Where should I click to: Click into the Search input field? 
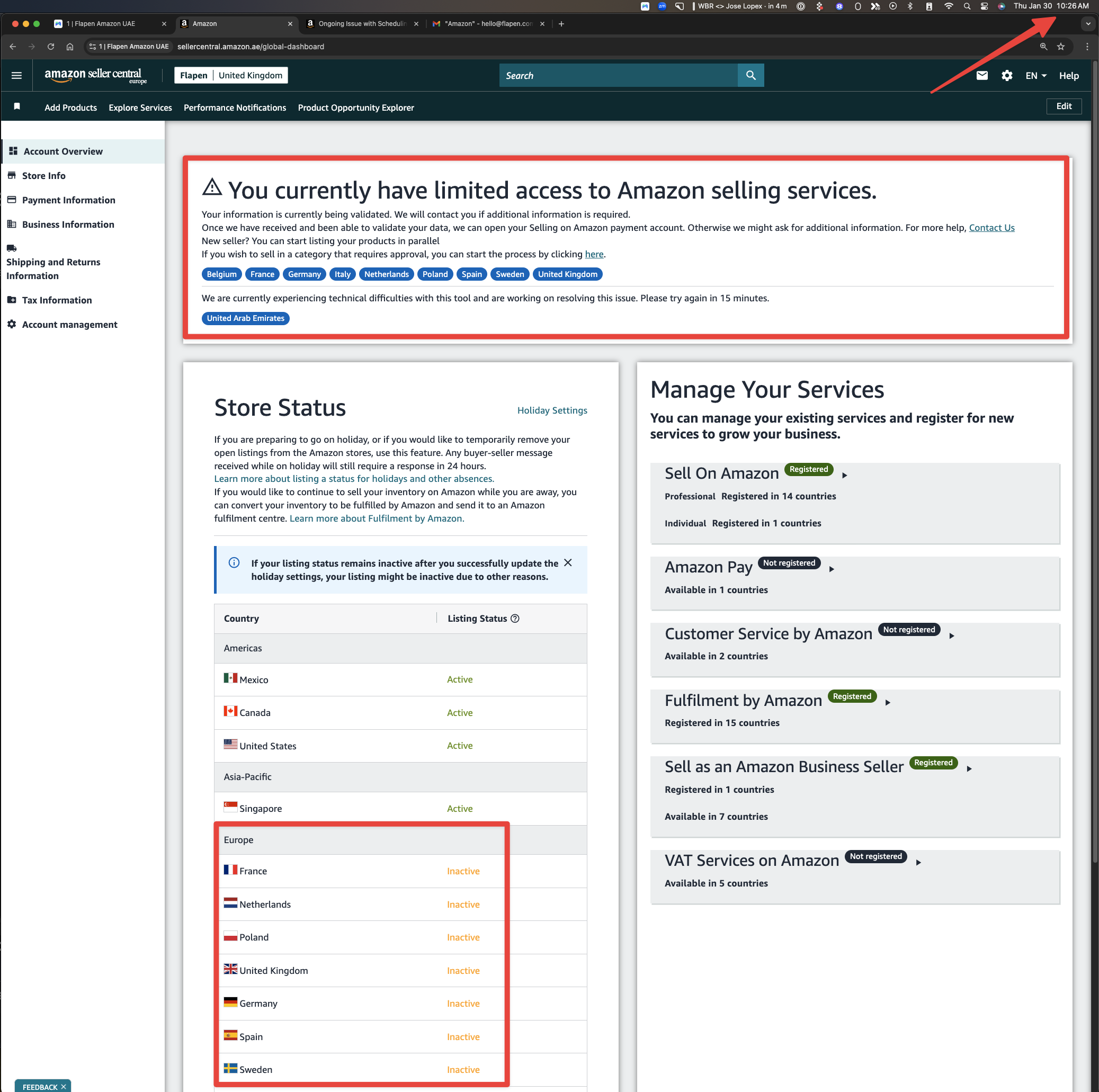point(618,75)
